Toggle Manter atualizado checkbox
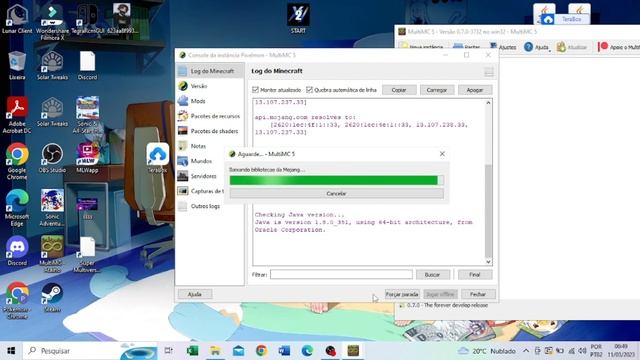 pos(256,90)
